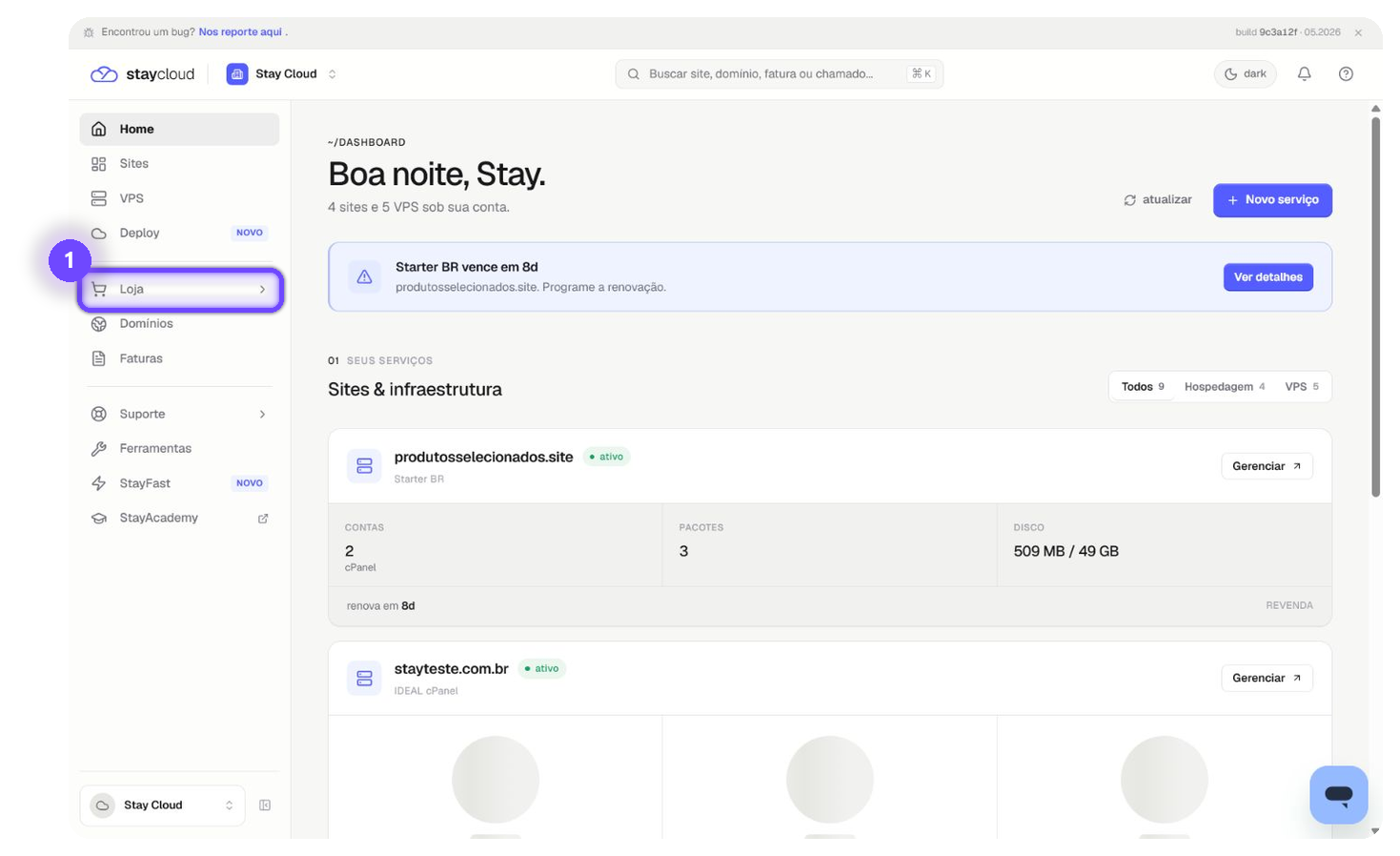This screenshot has height=856, width=1400.
Task: Click the Sites grid icon
Action: click(x=99, y=164)
